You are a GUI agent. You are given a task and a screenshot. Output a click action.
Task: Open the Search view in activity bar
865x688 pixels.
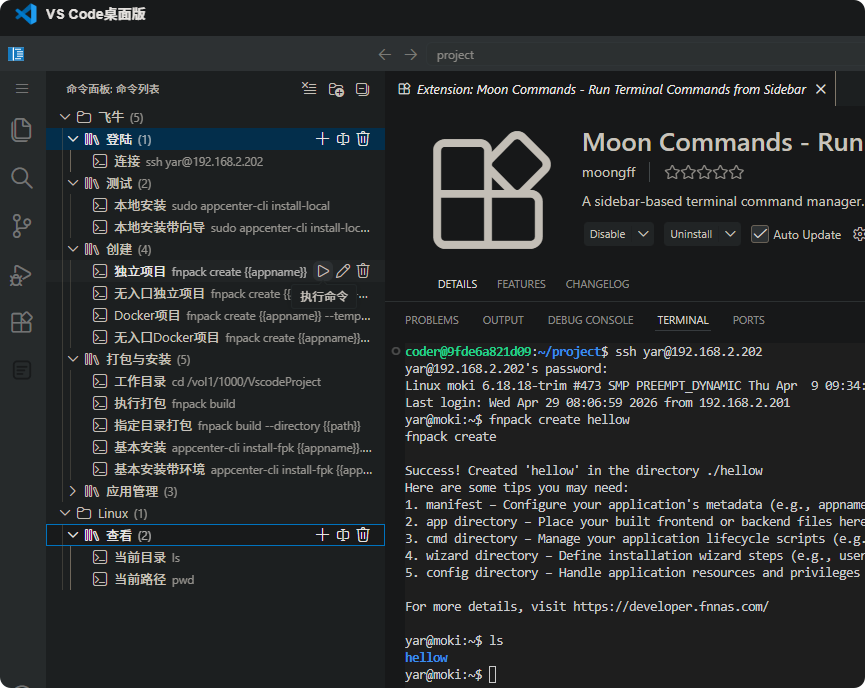click(22, 178)
